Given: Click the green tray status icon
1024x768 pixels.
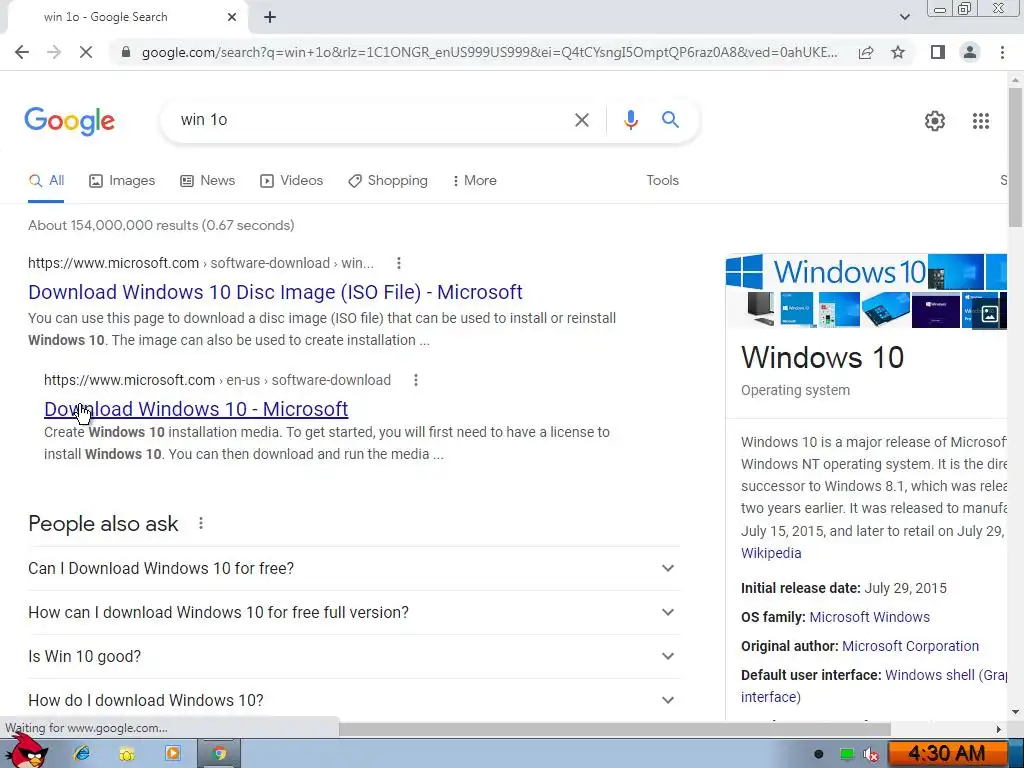Looking at the screenshot, I should tap(846, 754).
